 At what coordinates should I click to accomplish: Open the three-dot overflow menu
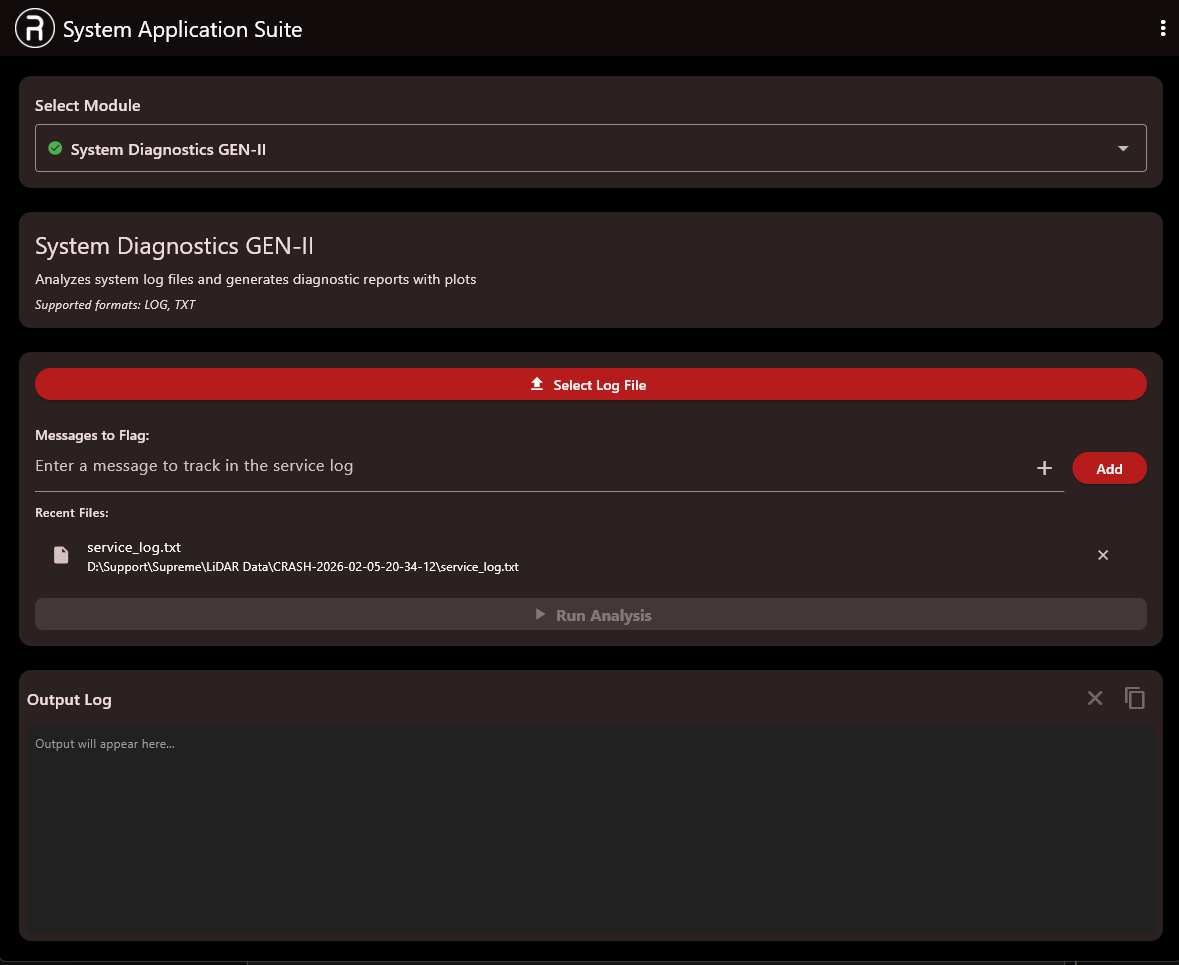point(1162,29)
